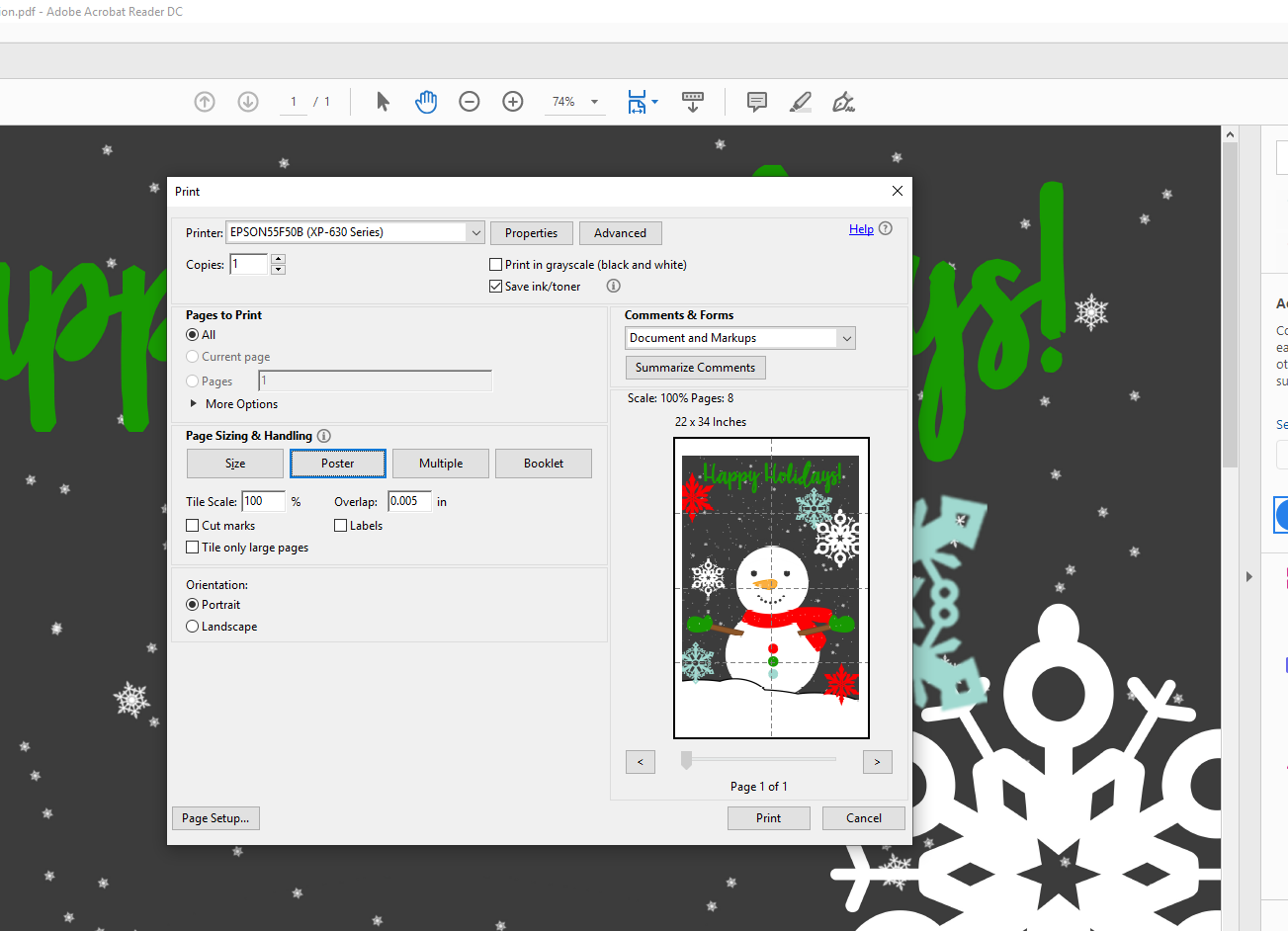Choose the Booklet sizing option
The image size is (1288, 931).
click(544, 464)
